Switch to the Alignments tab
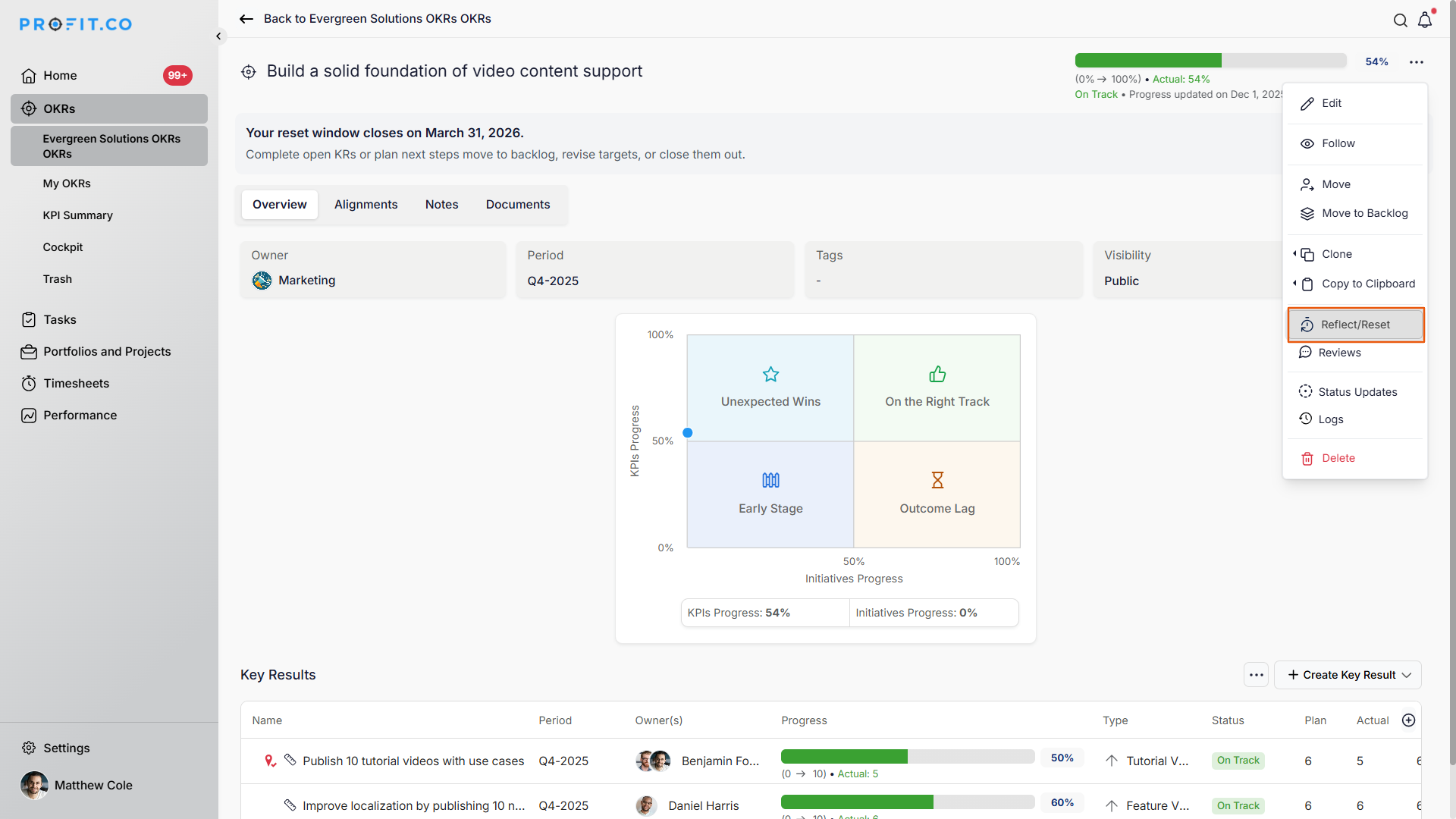Viewport: 1456px width, 819px height. 366,205
